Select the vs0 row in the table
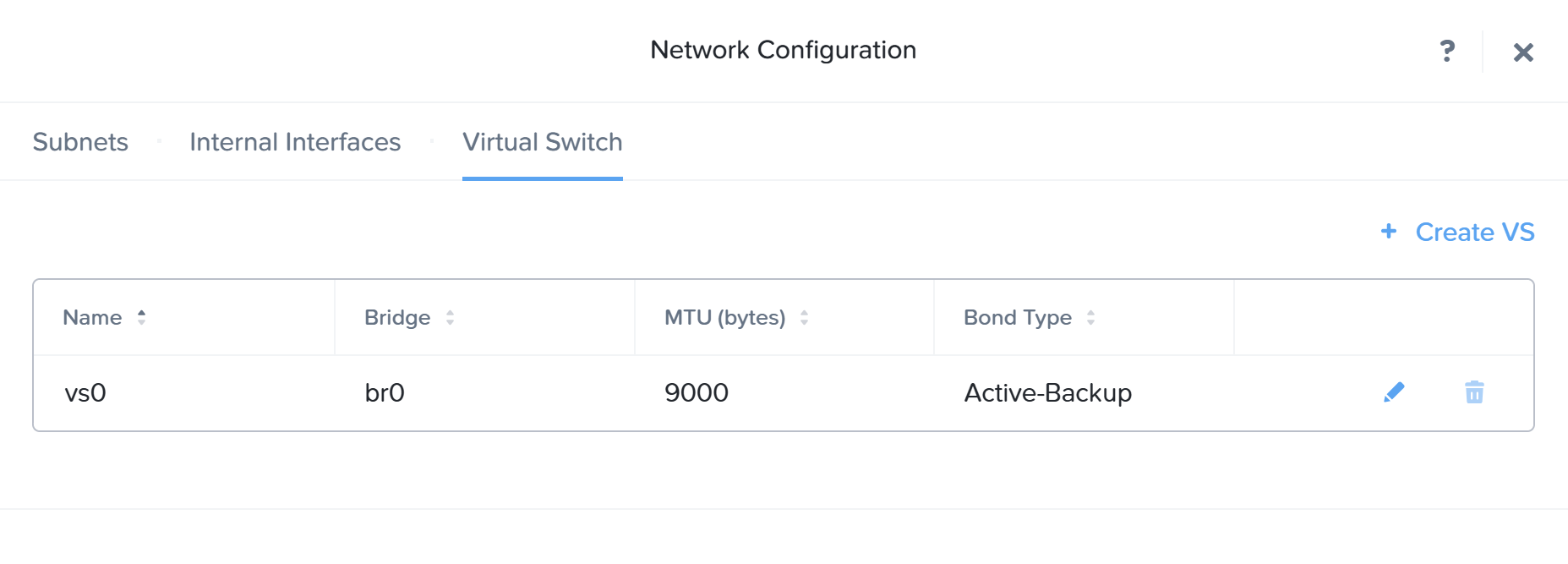Viewport: 1568px width, 564px height. [x=85, y=392]
